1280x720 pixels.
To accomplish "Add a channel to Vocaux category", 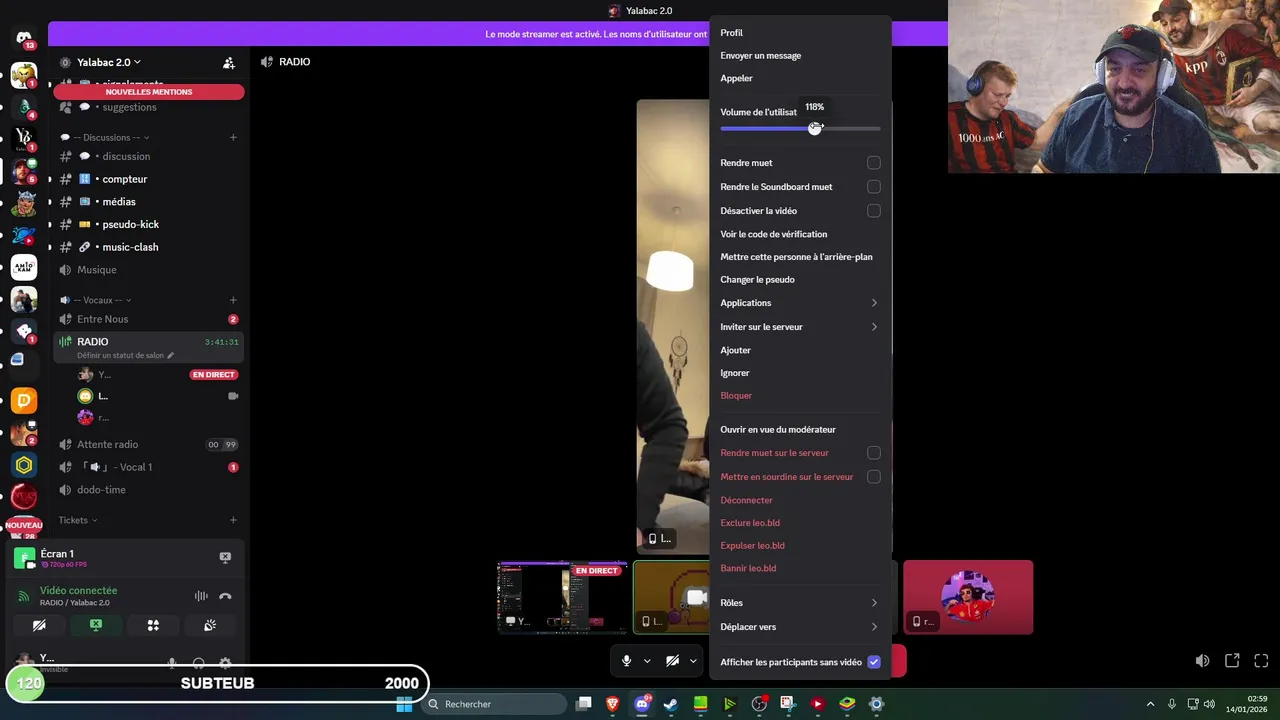I will tap(233, 300).
